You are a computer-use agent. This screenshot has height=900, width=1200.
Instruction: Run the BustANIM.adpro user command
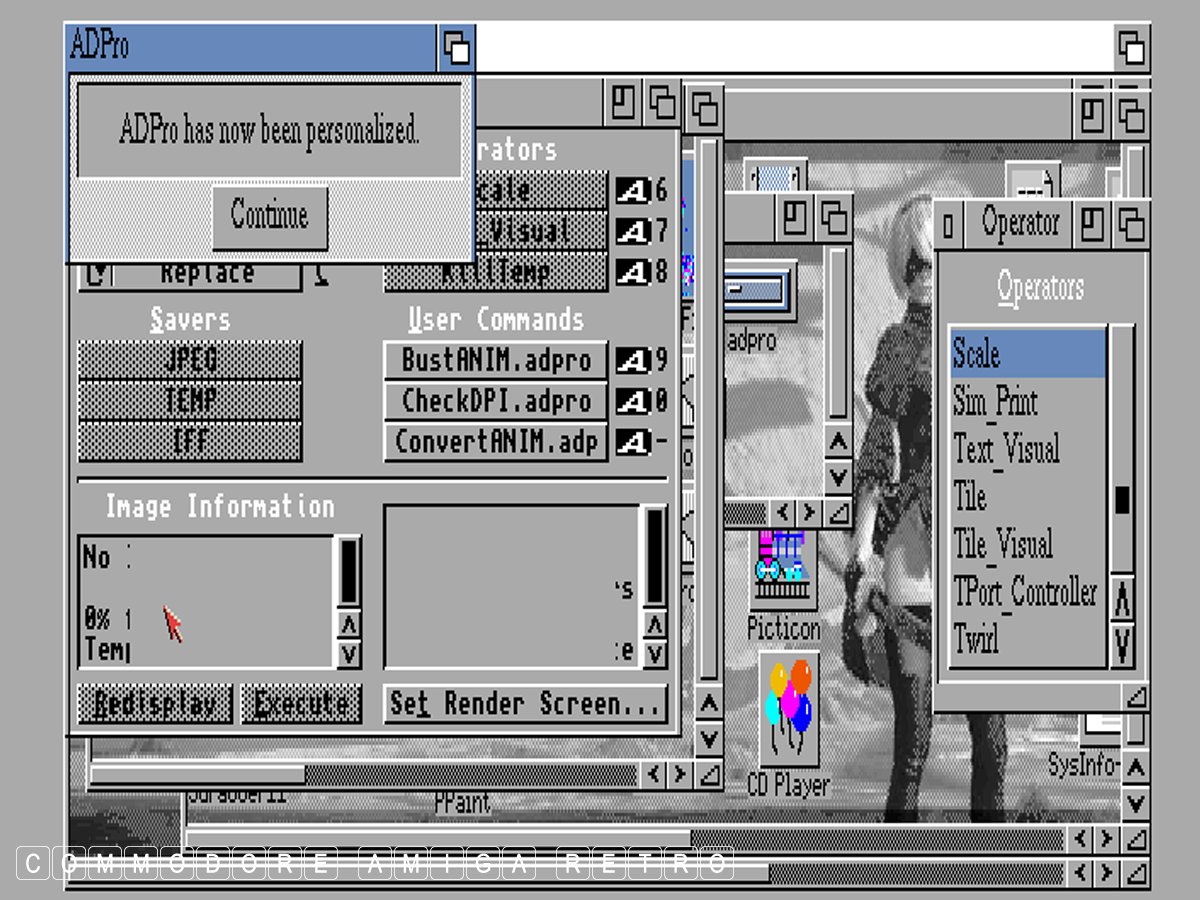(496, 360)
